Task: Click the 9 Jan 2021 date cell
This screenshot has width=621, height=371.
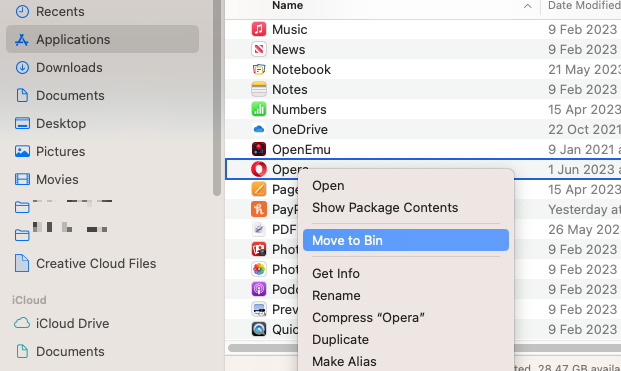Action: coord(584,149)
